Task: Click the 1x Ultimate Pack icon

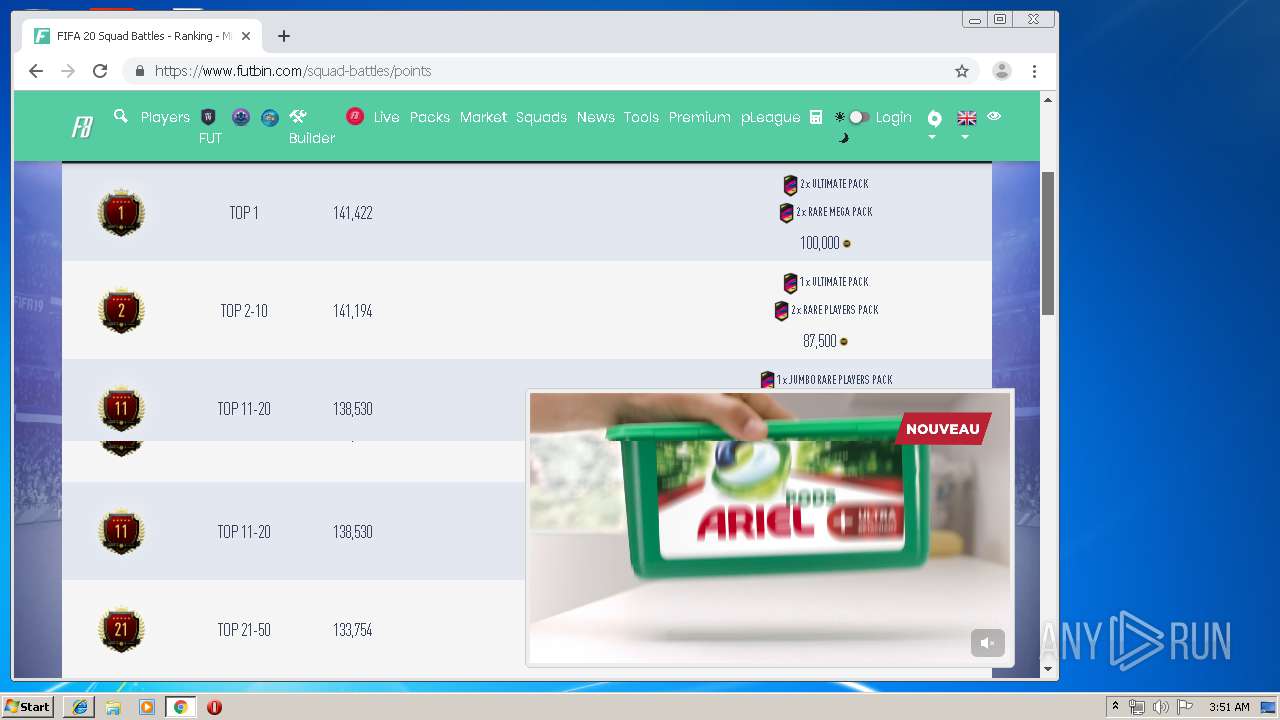Action: pyautogui.click(x=790, y=282)
